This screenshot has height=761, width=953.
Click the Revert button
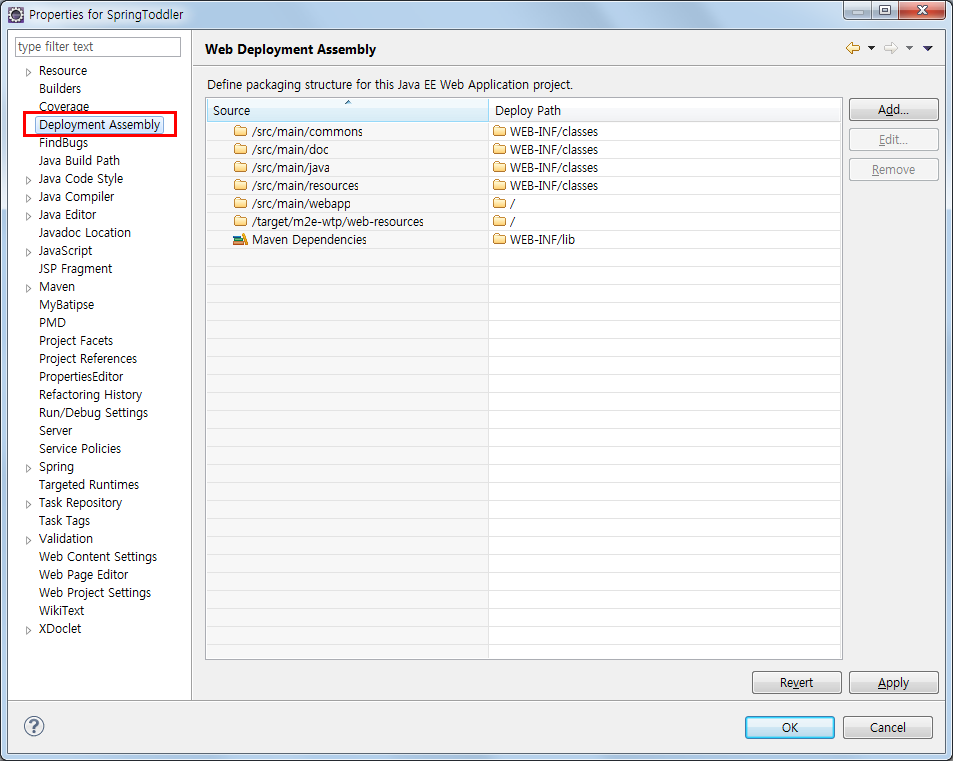point(797,683)
